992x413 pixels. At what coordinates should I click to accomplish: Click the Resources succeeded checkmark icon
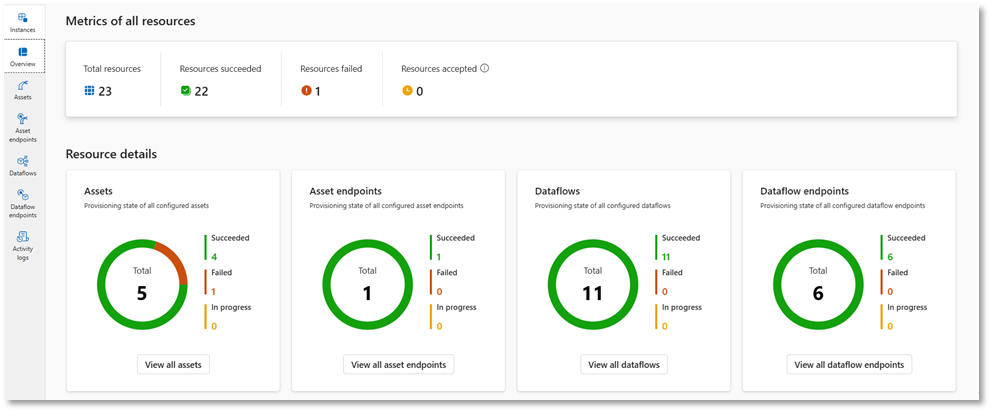tap(185, 91)
